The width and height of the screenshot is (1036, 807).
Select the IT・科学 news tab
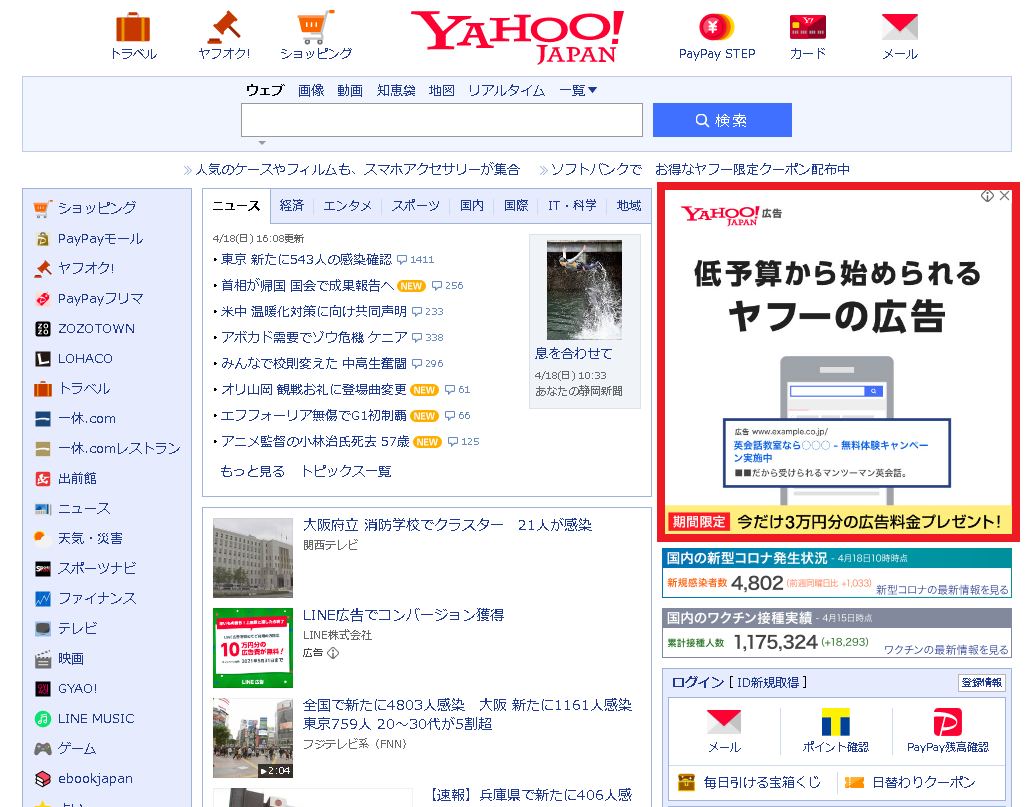click(572, 206)
